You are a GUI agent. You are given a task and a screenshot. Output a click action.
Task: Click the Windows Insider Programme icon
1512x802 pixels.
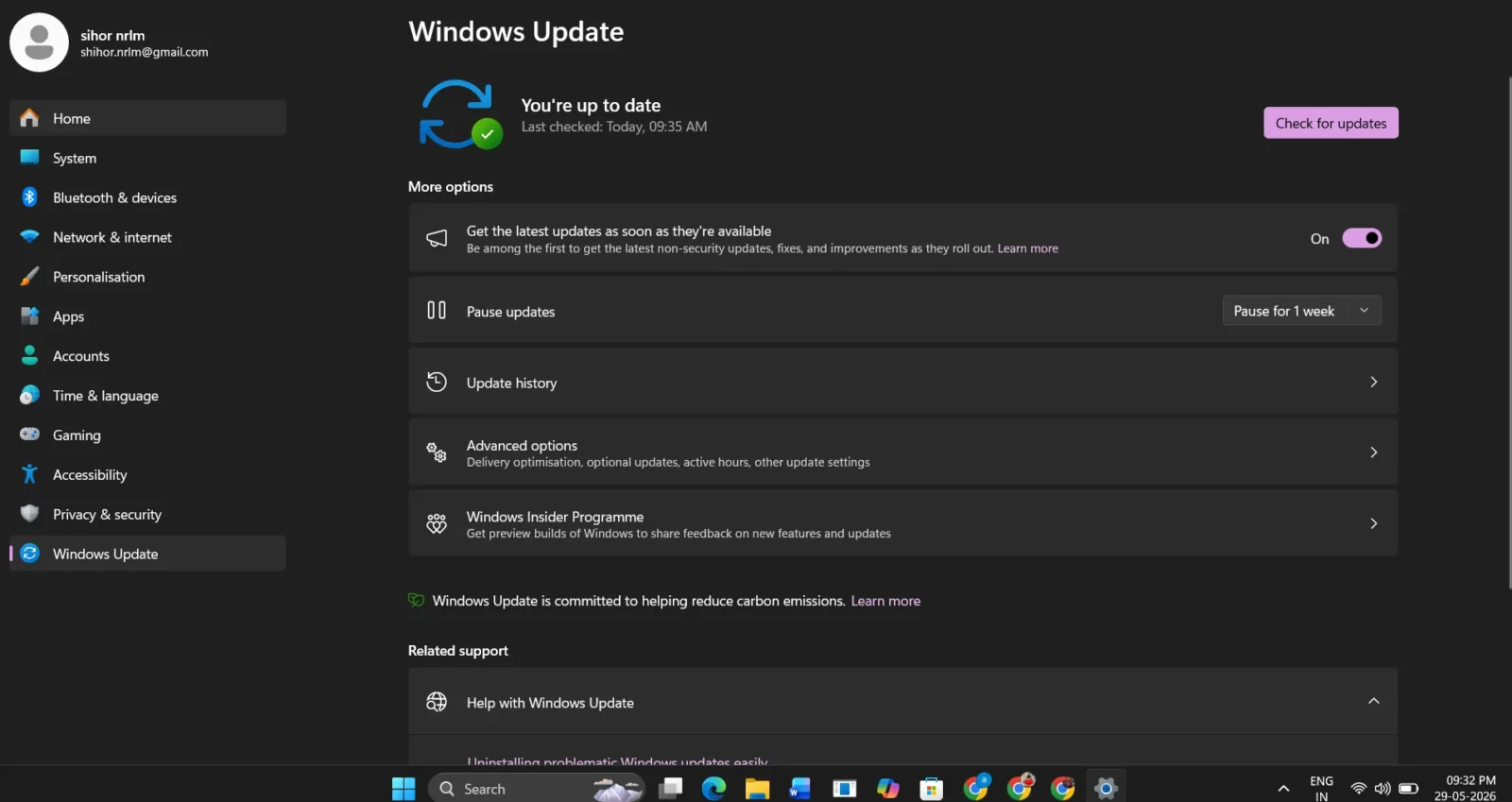(x=437, y=523)
